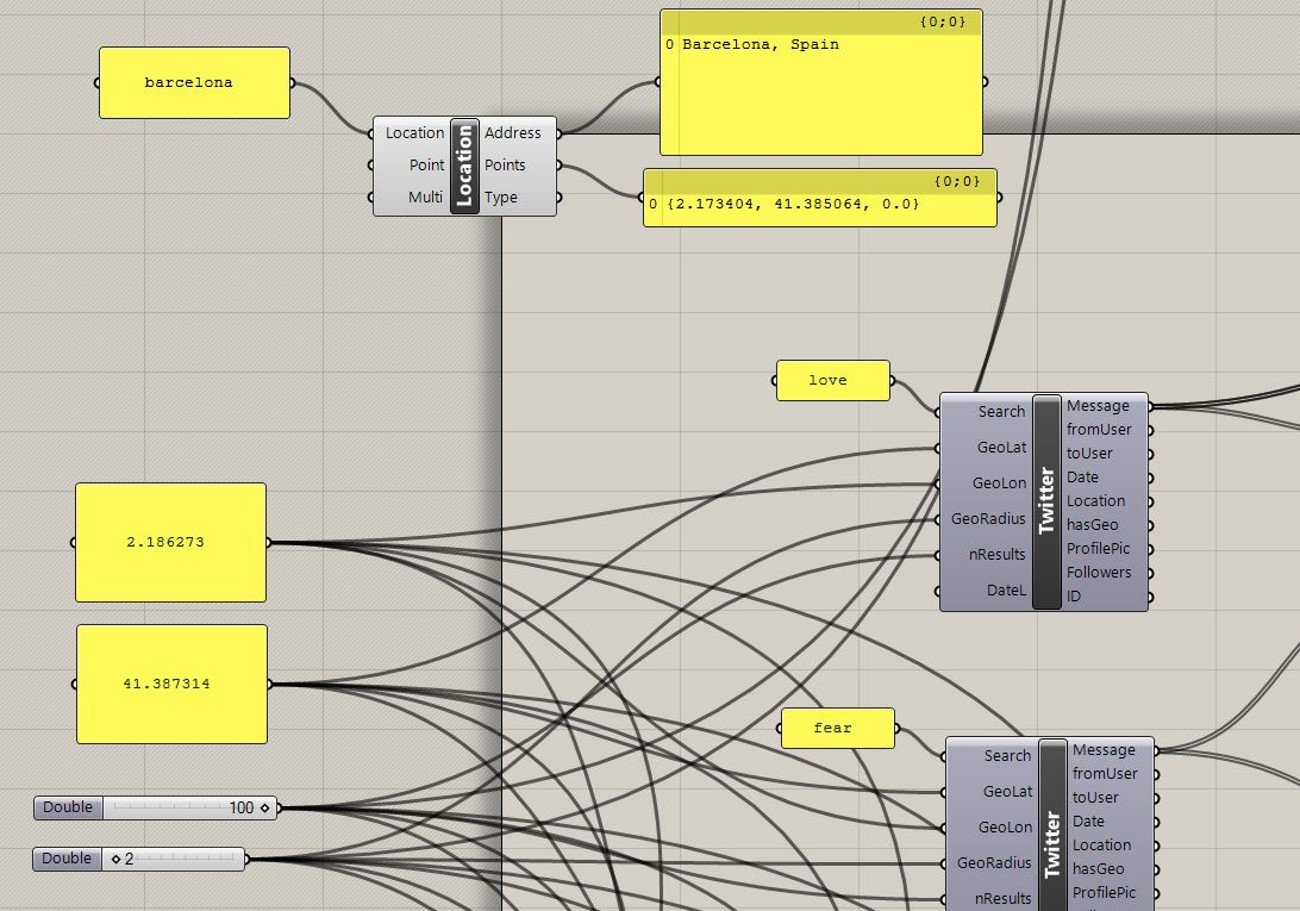The height and width of the screenshot is (911, 1300).
Task: Click hasGeo output of the fear Twitter component
Action: (x=1098, y=869)
